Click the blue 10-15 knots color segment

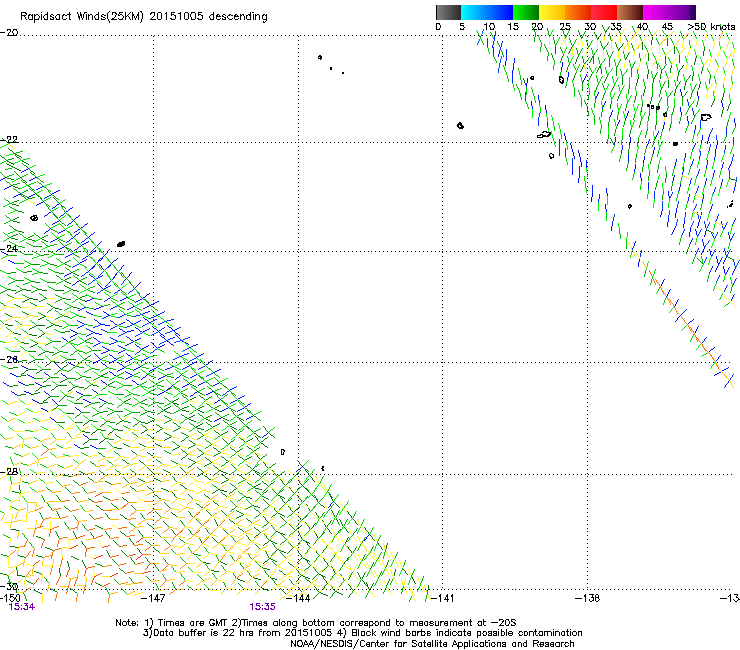click(x=500, y=12)
